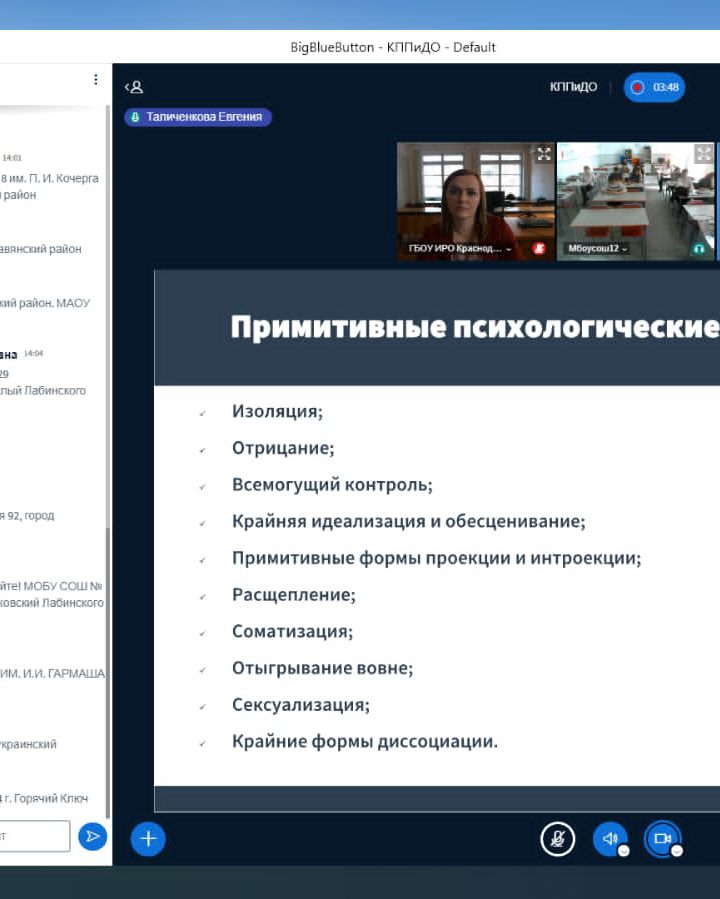Unmute the microphone
This screenshot has width=720, height=899.
pyautogui.click(x=557, y=838)
